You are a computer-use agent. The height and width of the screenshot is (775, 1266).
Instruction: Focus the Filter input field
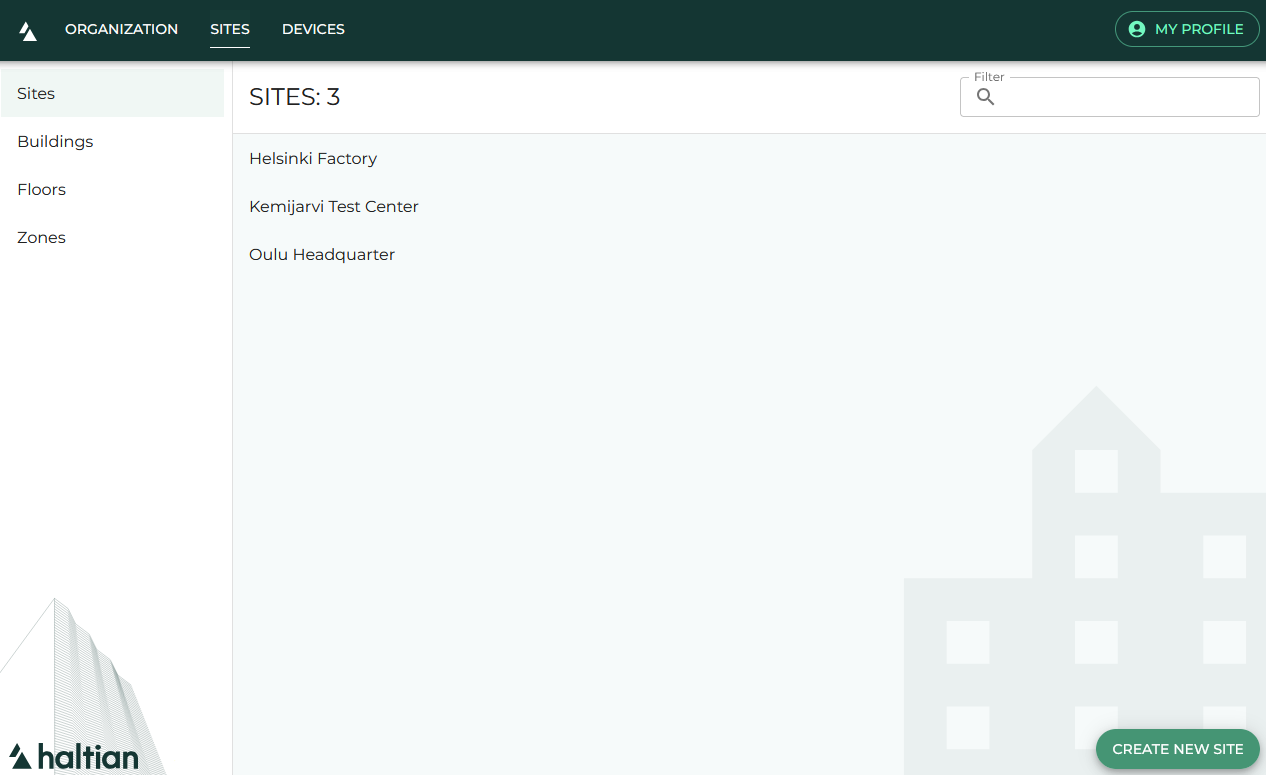[1110, 97]
